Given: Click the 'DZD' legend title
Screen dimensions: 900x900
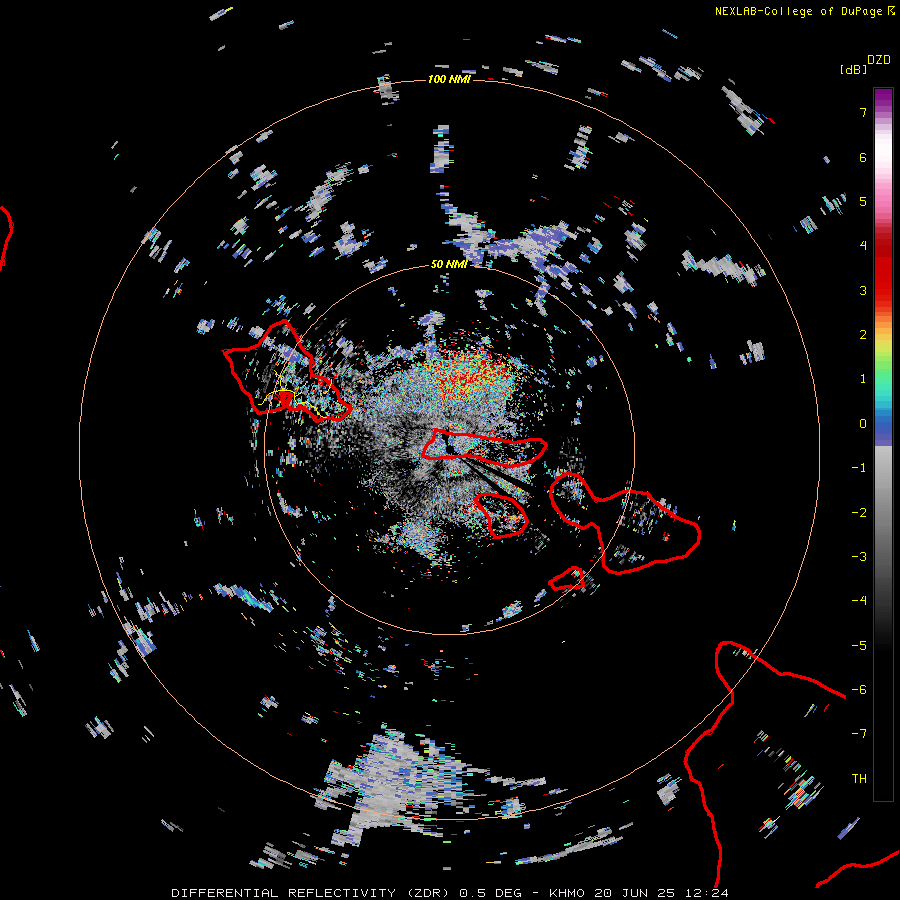Looking at the screenshot, I should [879, 60].
